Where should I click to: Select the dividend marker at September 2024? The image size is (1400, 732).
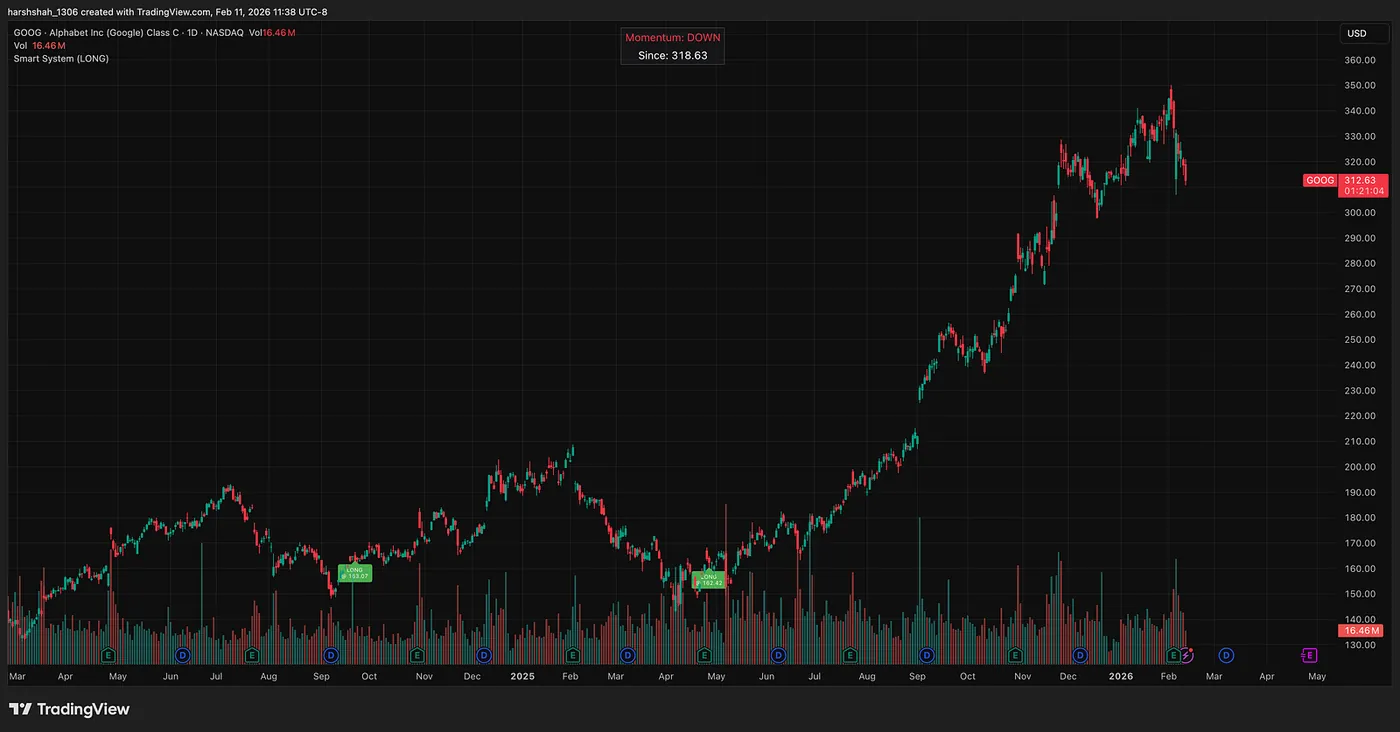pyautogui.click(x=330, y=655)
